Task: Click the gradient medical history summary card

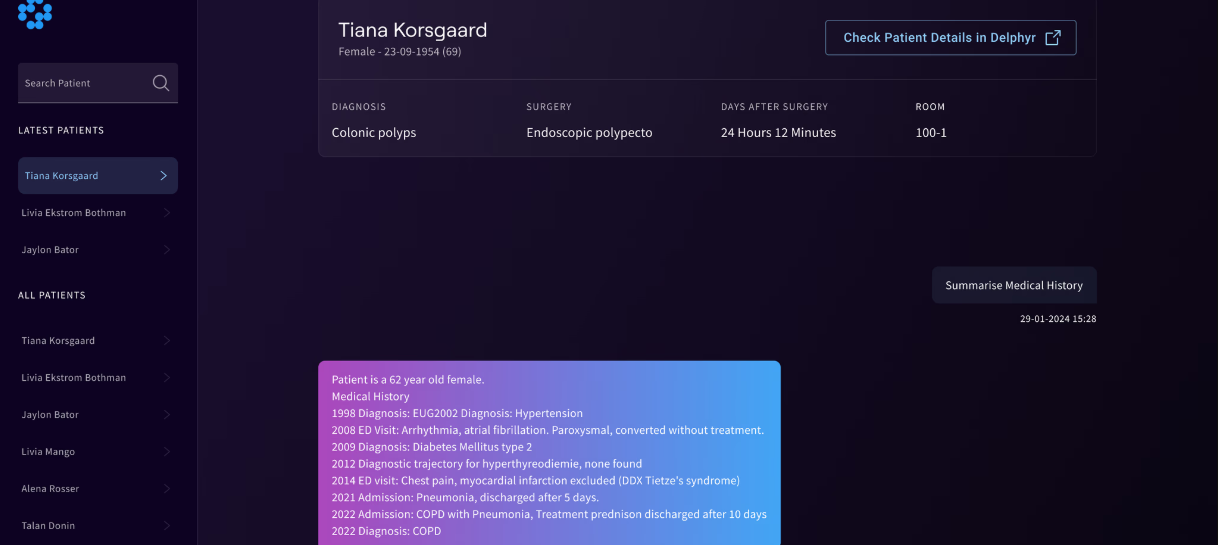Action: [549, 453]
